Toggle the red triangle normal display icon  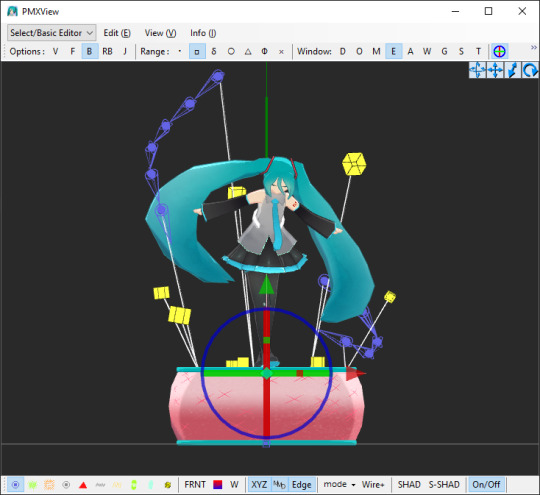point(83,485)
